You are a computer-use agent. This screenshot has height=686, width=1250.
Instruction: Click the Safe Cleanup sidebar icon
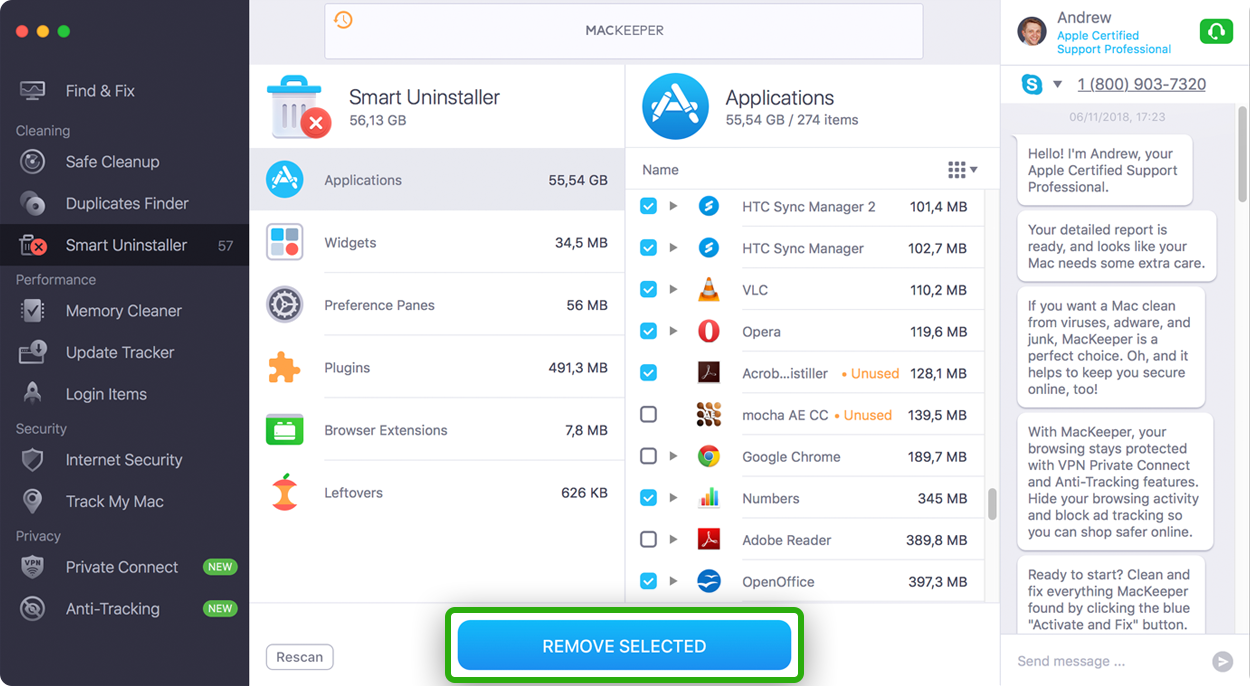pyautogui.click(x=33, y=162)
